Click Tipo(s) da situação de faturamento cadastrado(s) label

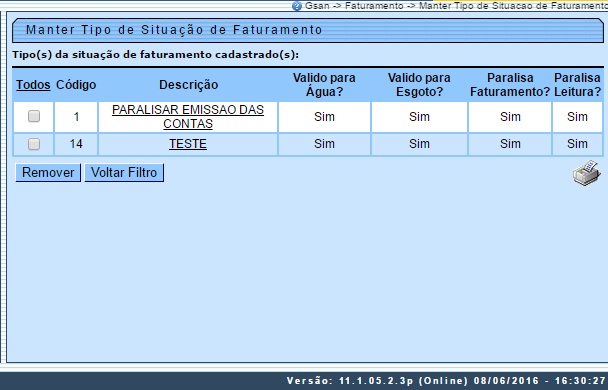pos(155,55)
